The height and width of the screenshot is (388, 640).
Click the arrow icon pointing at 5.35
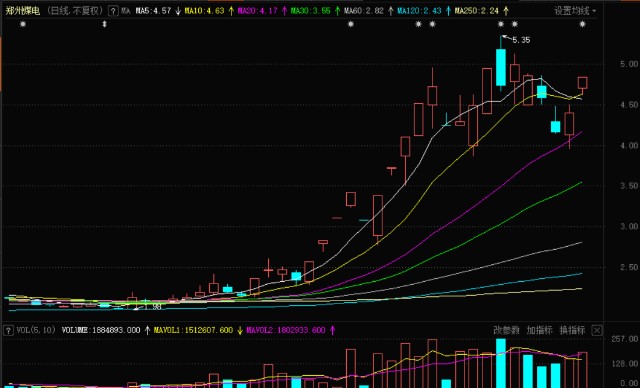pos(507,38)
